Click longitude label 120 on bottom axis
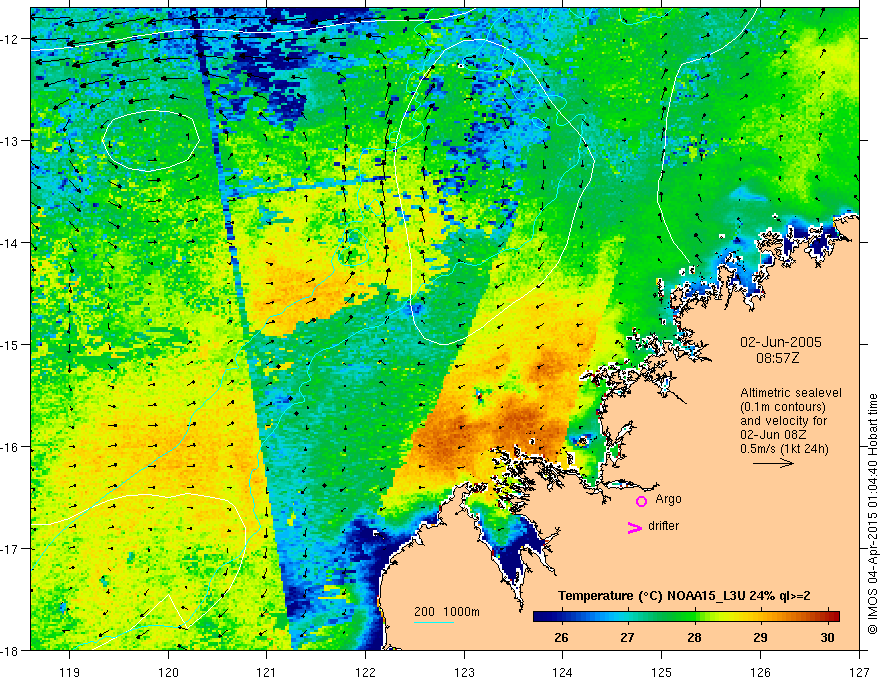The width and height of the screenshot is (880, 680). click(168, 672)
